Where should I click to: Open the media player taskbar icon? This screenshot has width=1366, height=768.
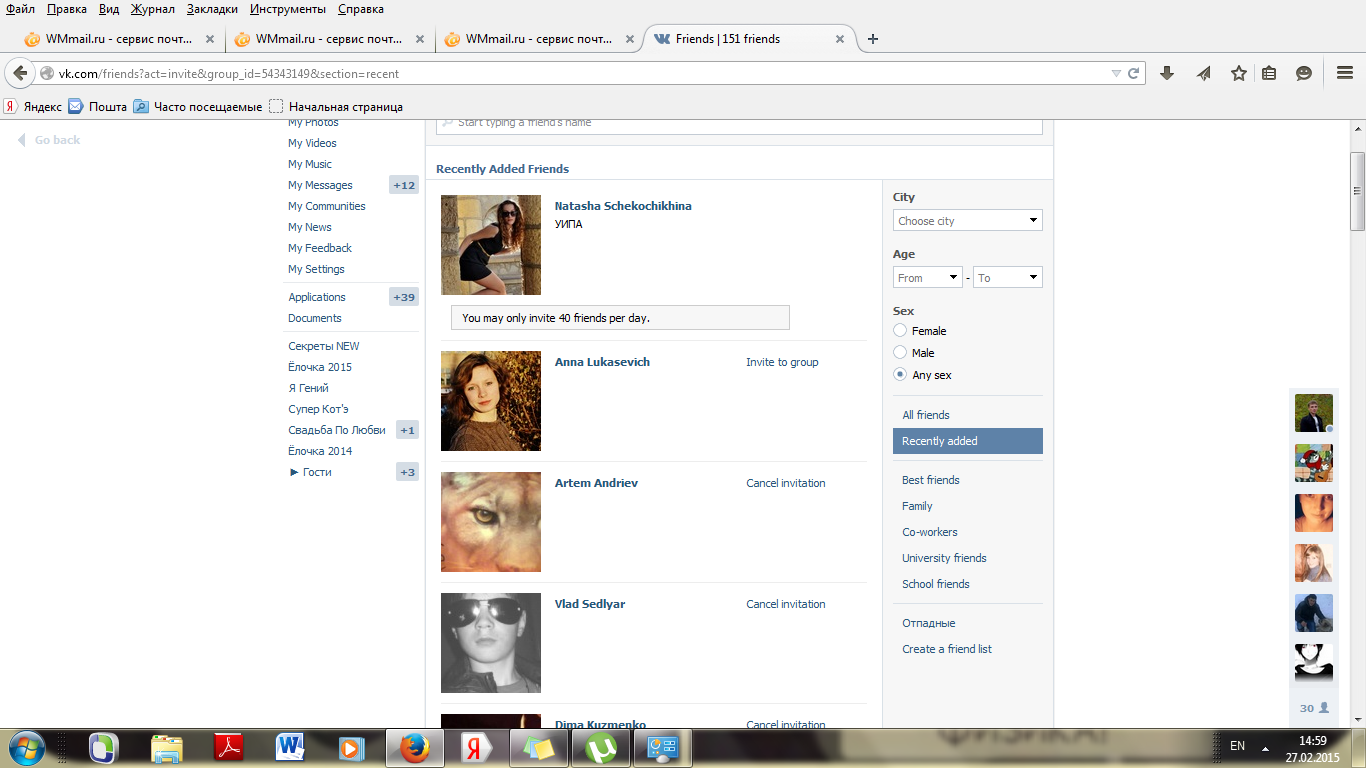[351, 748]
